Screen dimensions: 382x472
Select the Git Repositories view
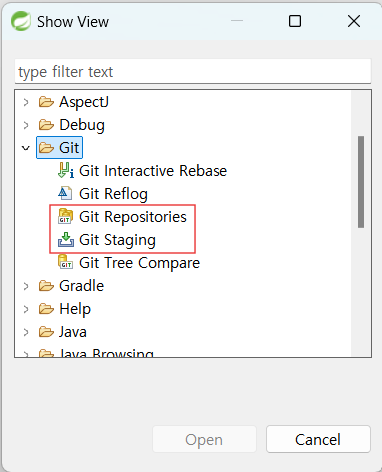(x=133, y=217)
